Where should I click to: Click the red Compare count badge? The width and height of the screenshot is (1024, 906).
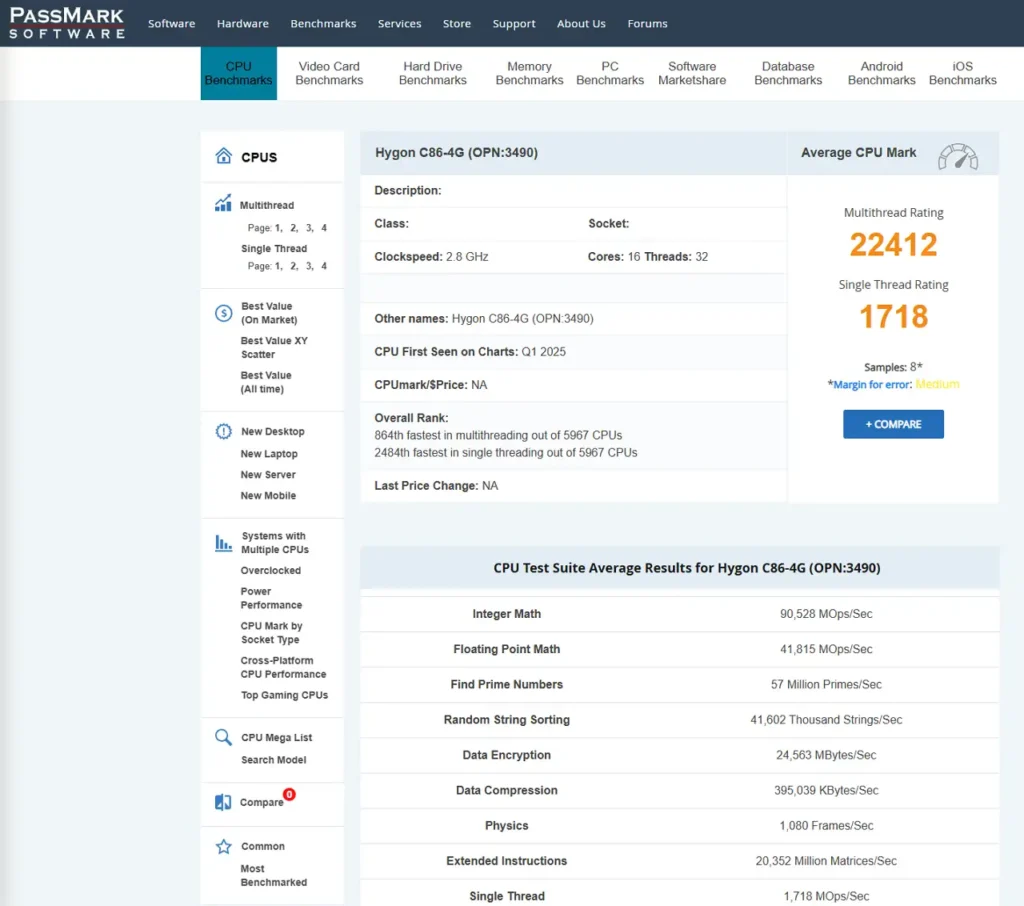[x=289, y=794]
